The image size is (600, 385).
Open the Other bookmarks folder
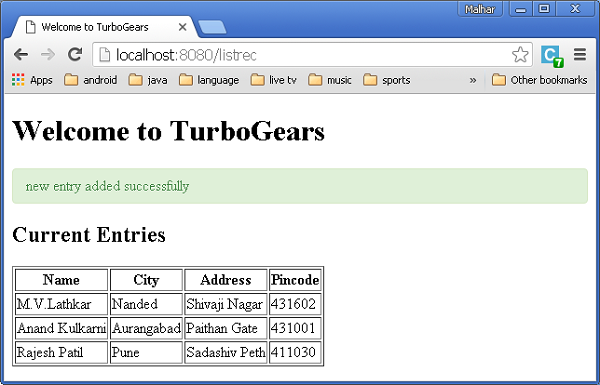click(x=540, y=80)
